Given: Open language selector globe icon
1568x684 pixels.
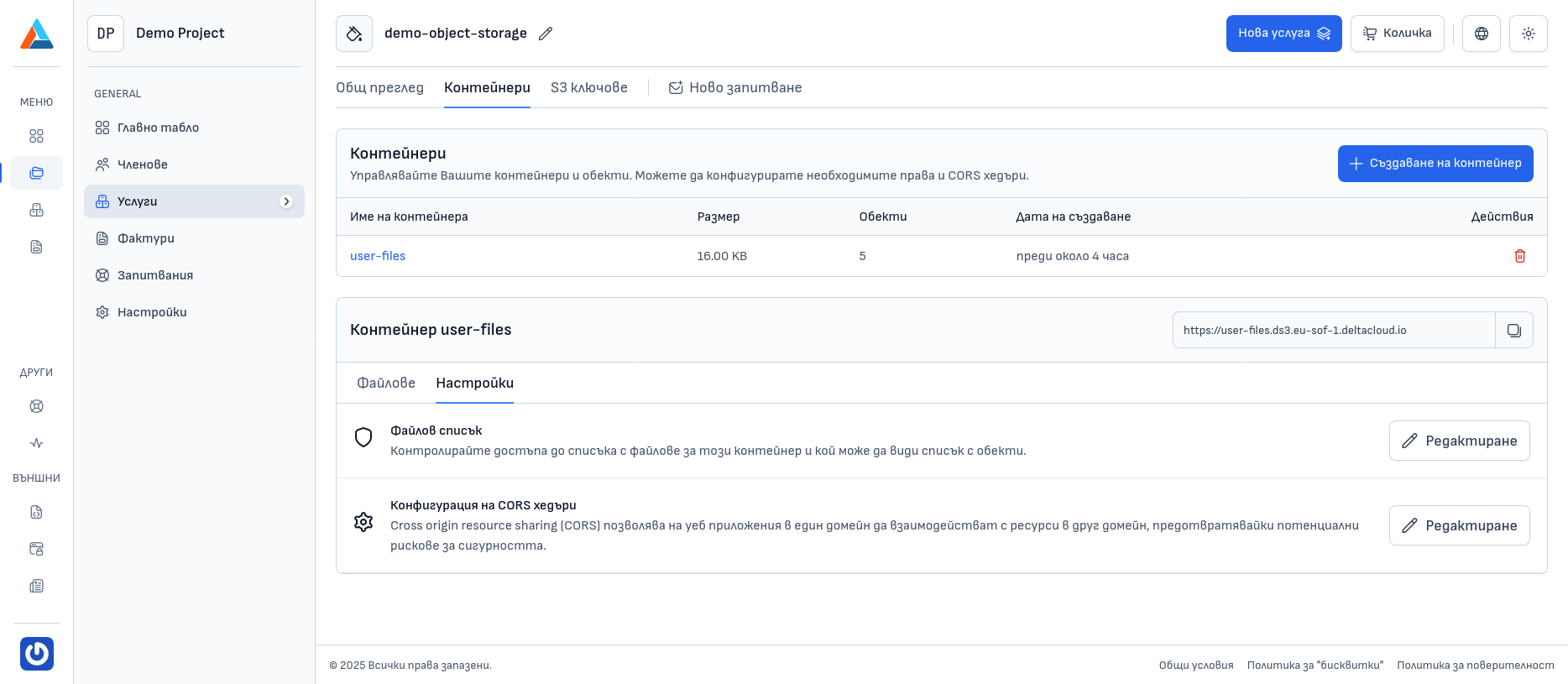Looking at the screenshot, I should (x=1481, y=34).
